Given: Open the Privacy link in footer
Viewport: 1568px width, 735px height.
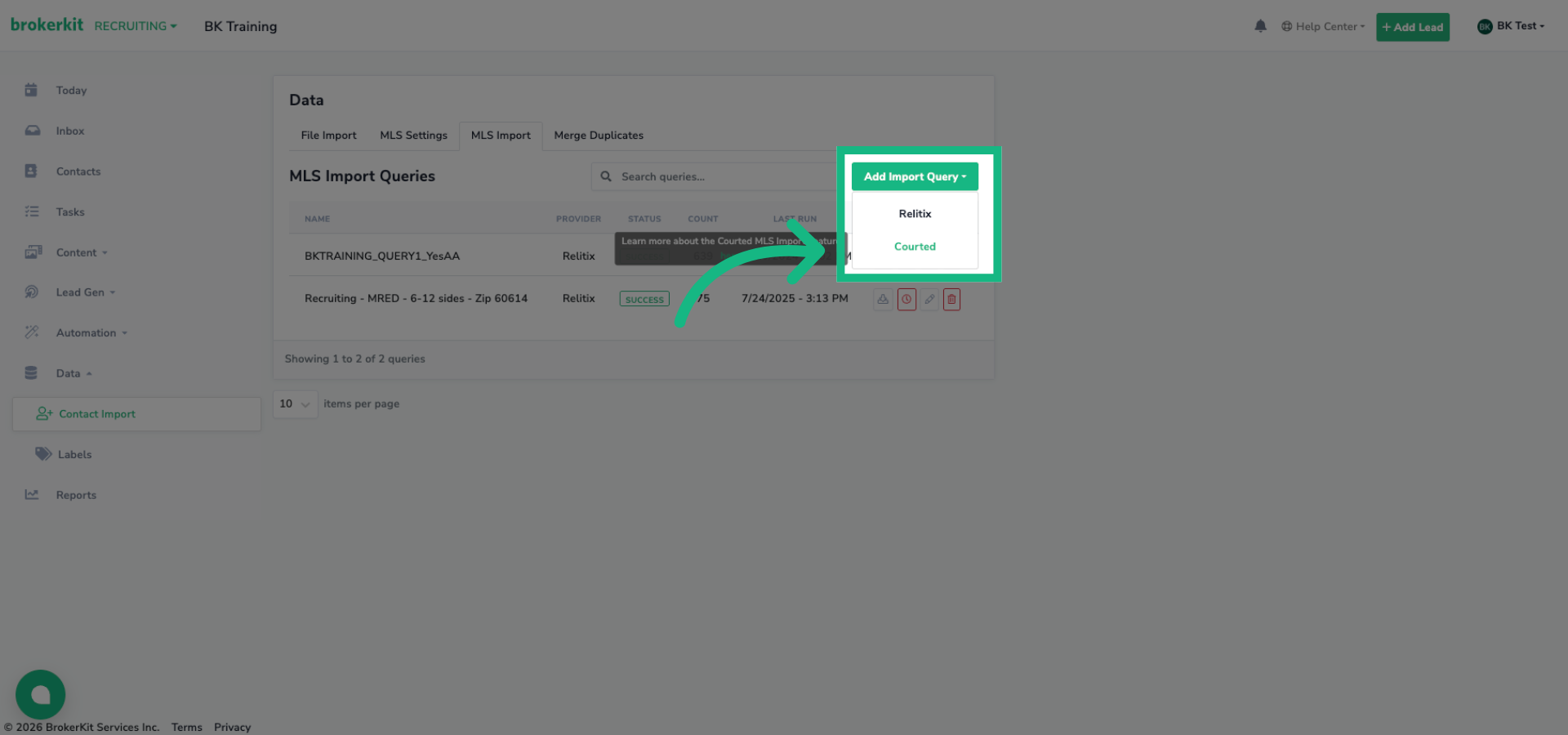Looking at the screenshot, I should (x=232, y=727).
